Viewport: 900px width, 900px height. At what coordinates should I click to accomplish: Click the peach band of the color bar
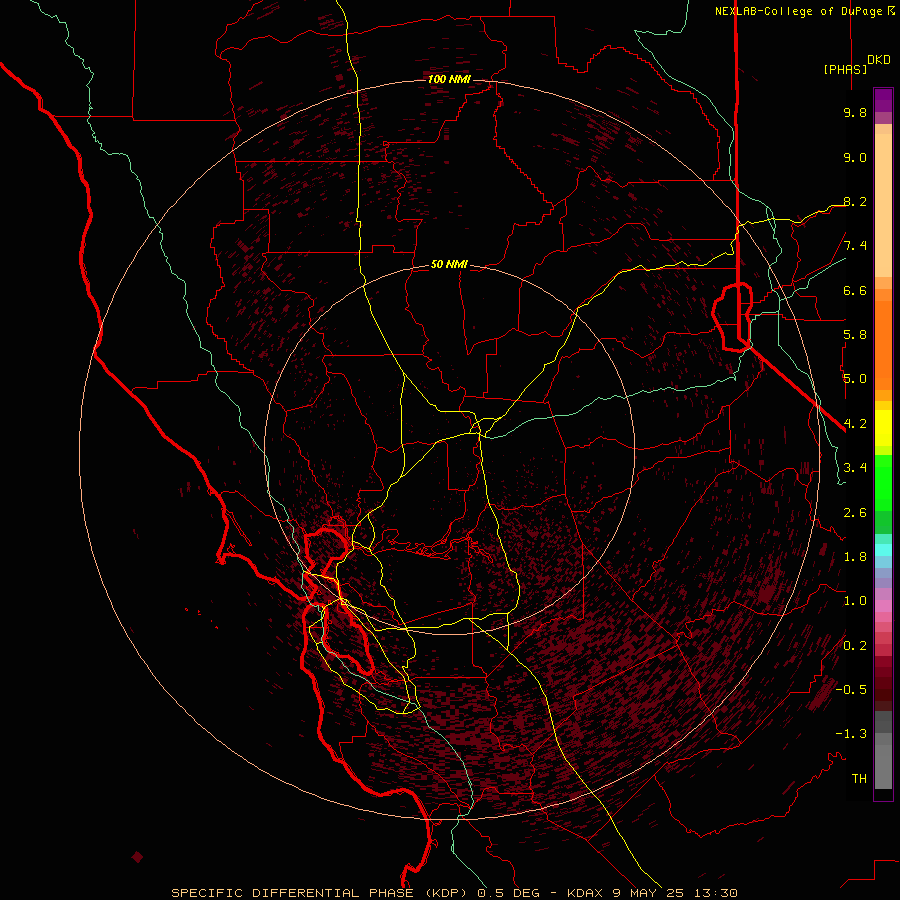[x=883, y=205]
